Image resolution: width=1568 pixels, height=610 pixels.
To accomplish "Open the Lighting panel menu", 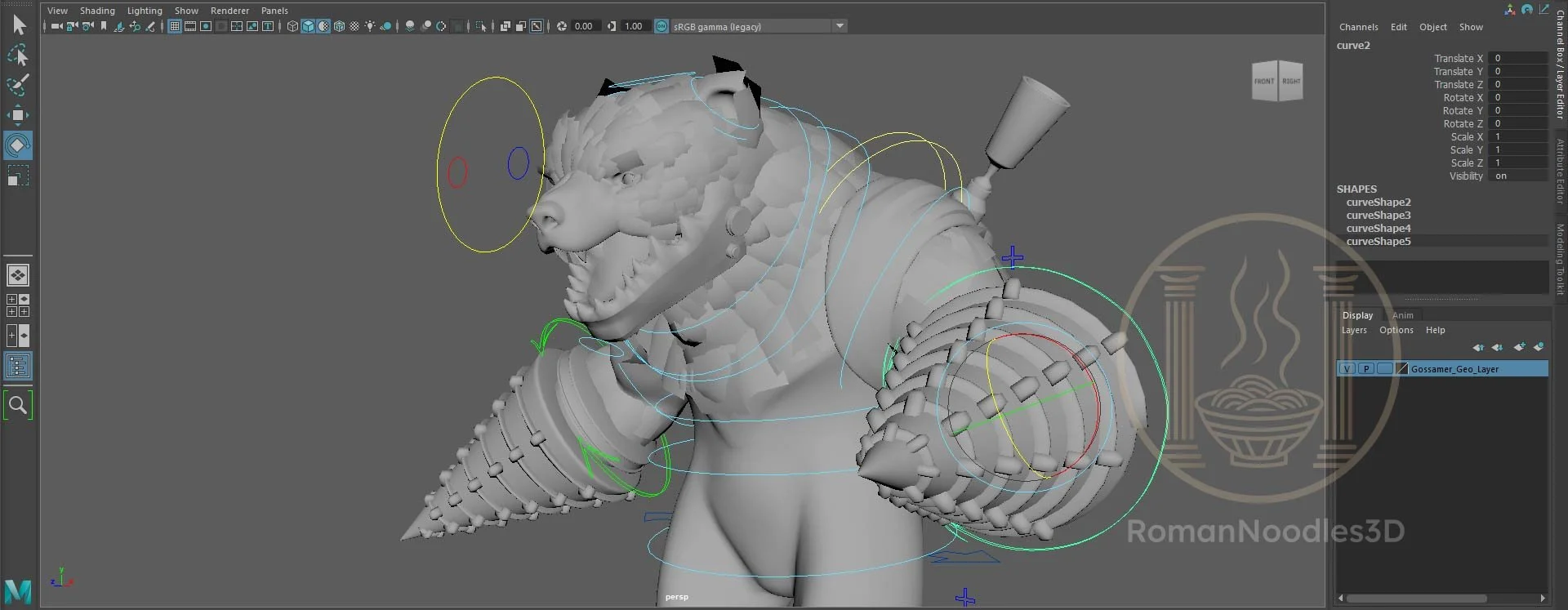I will [145, 11].
